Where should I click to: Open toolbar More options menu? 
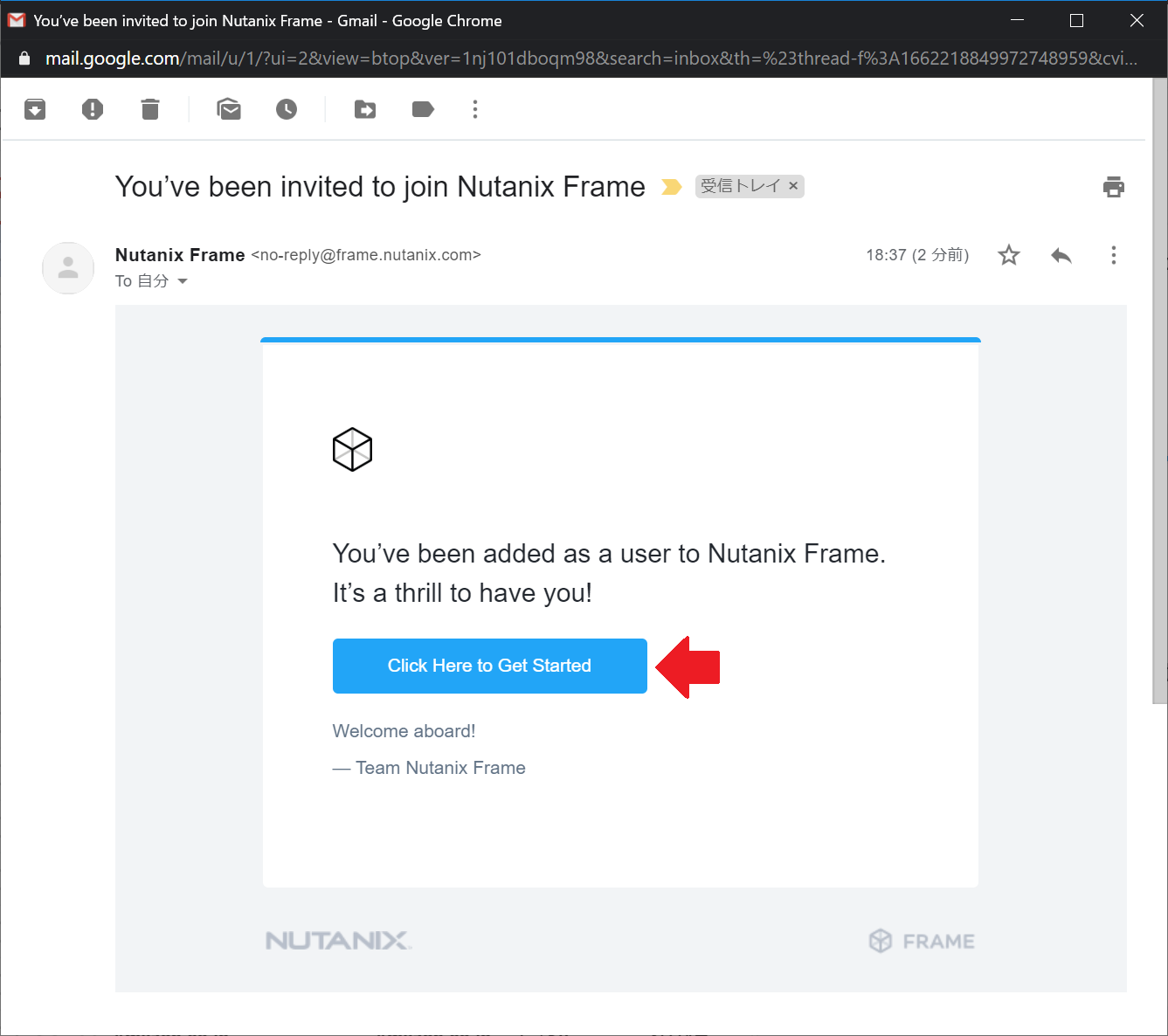pos(475,109)
